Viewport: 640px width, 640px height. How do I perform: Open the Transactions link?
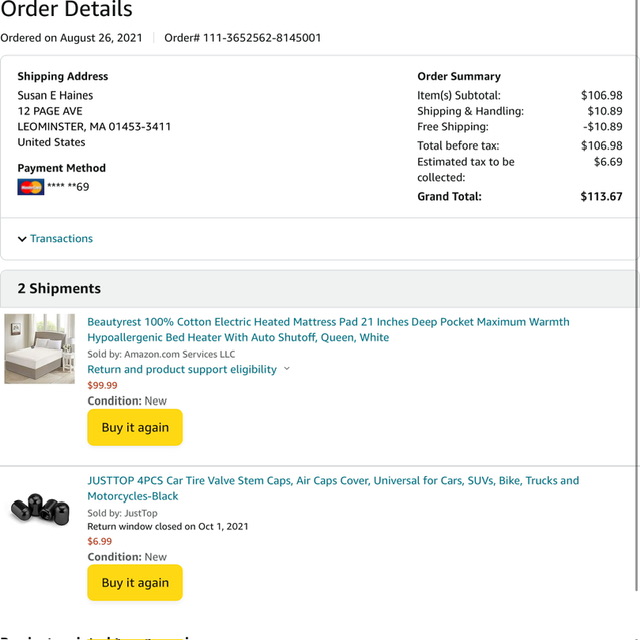[61, 238]
